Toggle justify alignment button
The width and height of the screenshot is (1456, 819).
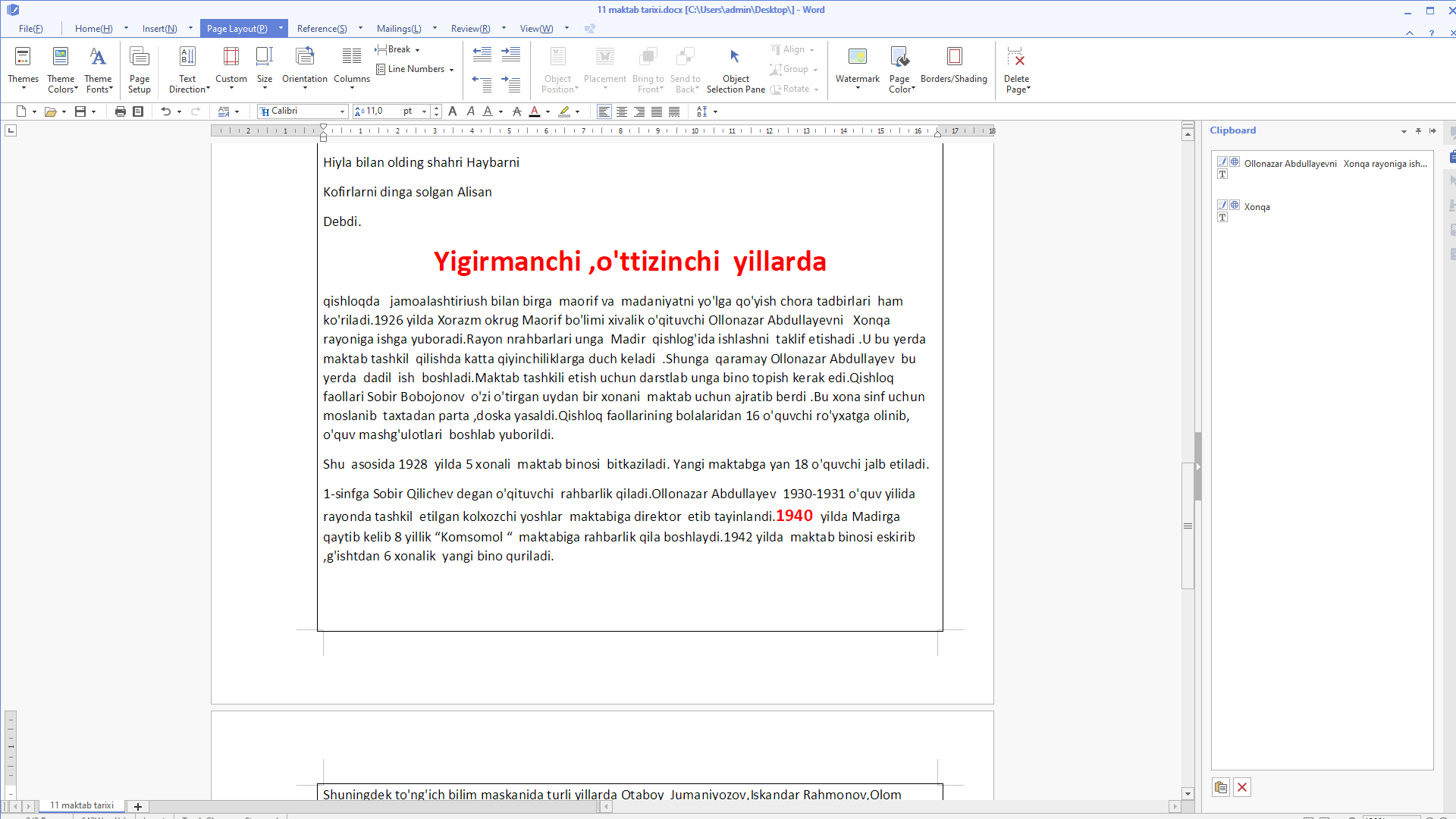(657, 111)
